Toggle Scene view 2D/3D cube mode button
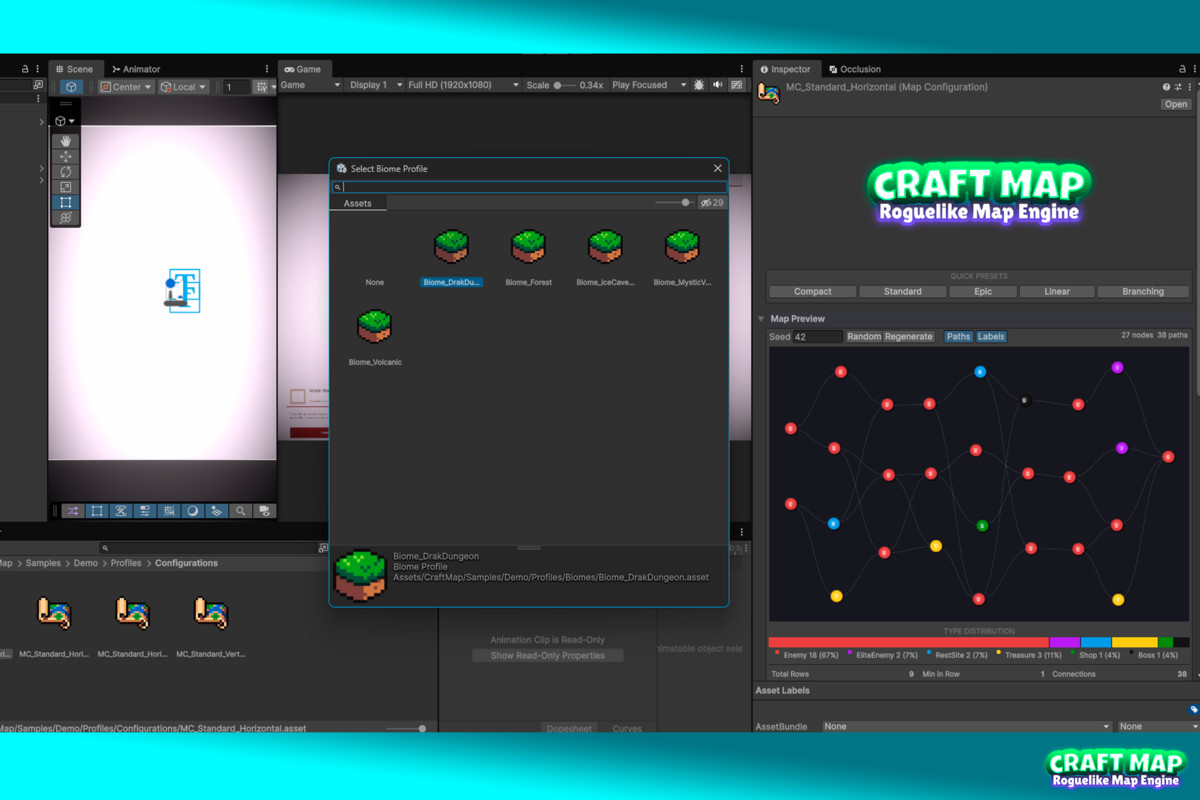The image size is (1200, 800). [x=72, y=87]
